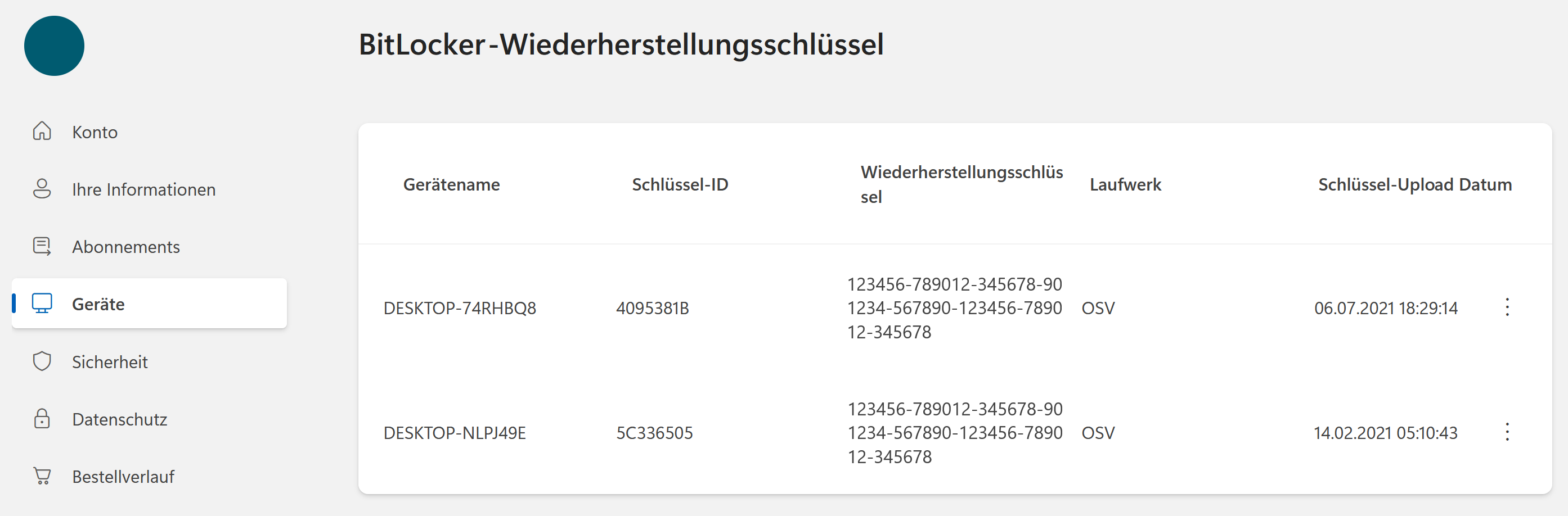The width and height of the screenshot is (1568, 516).
Task: Select the Abonnements subscriptions icon
Action: [43, 246]
